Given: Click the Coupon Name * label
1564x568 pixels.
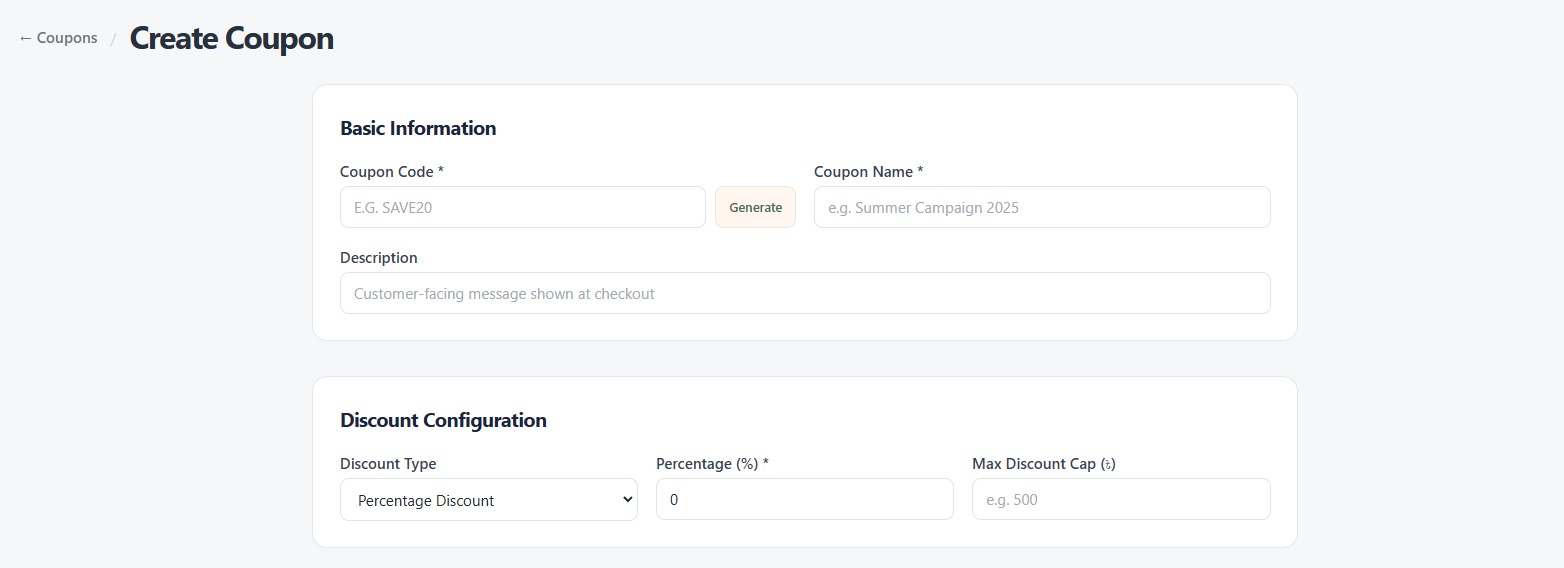Looking at the screenshot, I should point(869,172).
